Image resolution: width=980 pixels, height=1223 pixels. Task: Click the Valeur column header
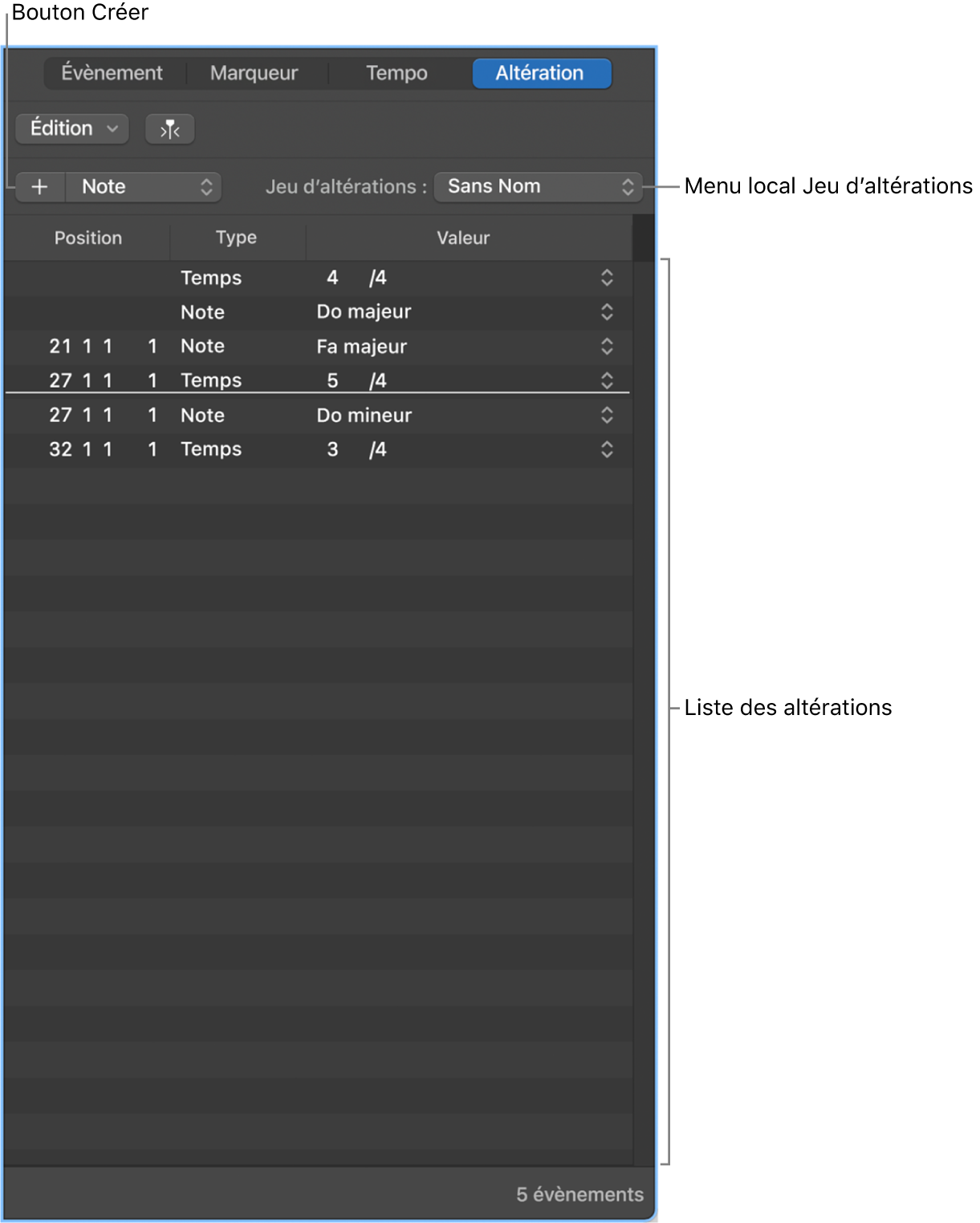[x=463, y=238]
